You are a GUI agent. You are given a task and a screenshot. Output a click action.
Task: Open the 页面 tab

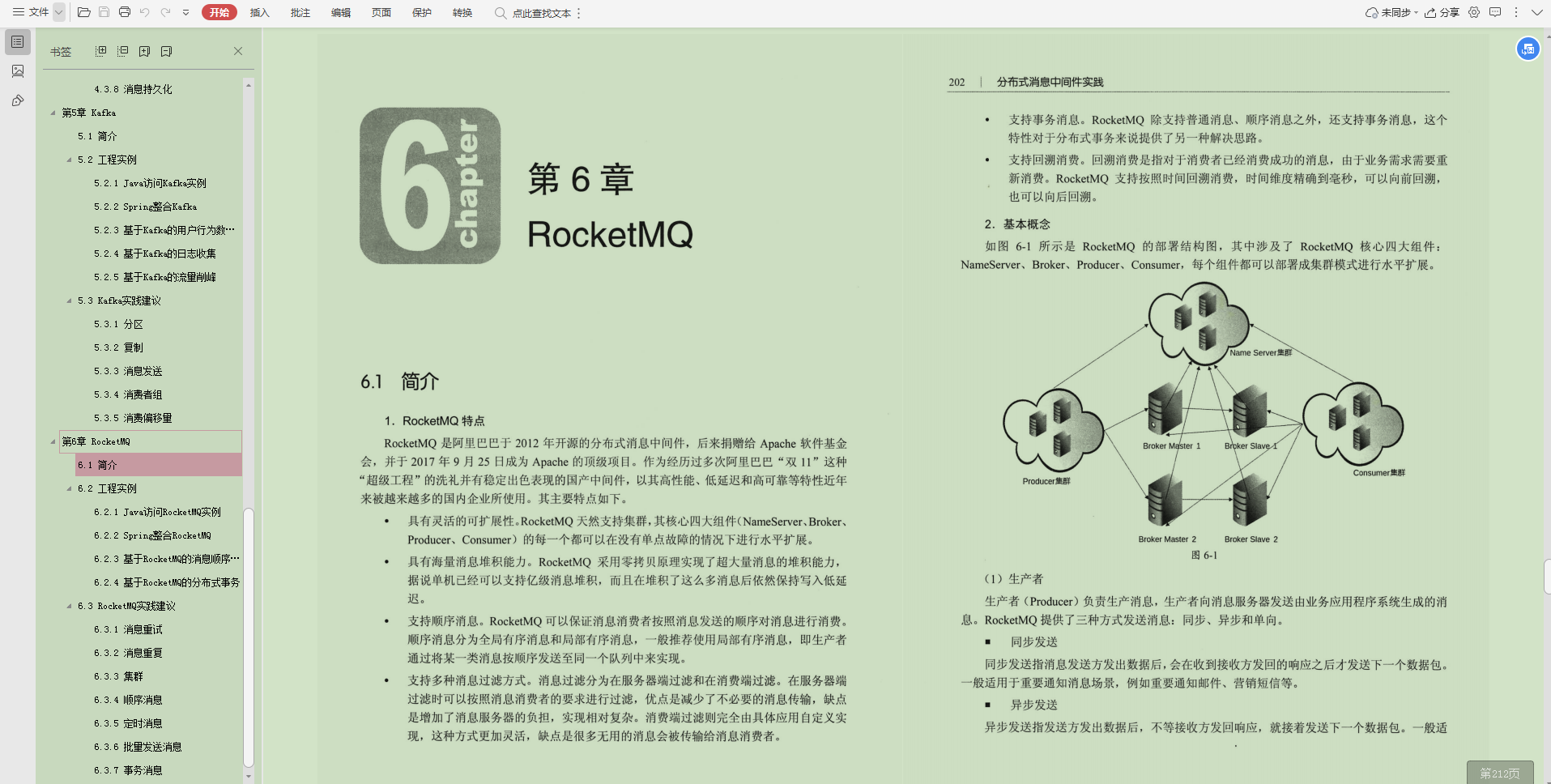(x=381, y=13)
